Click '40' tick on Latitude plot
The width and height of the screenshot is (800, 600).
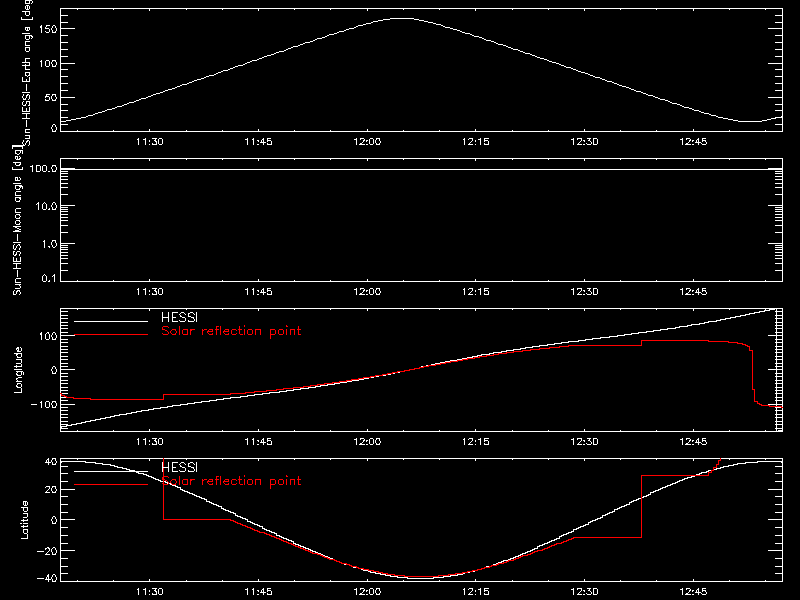point(51,462)
